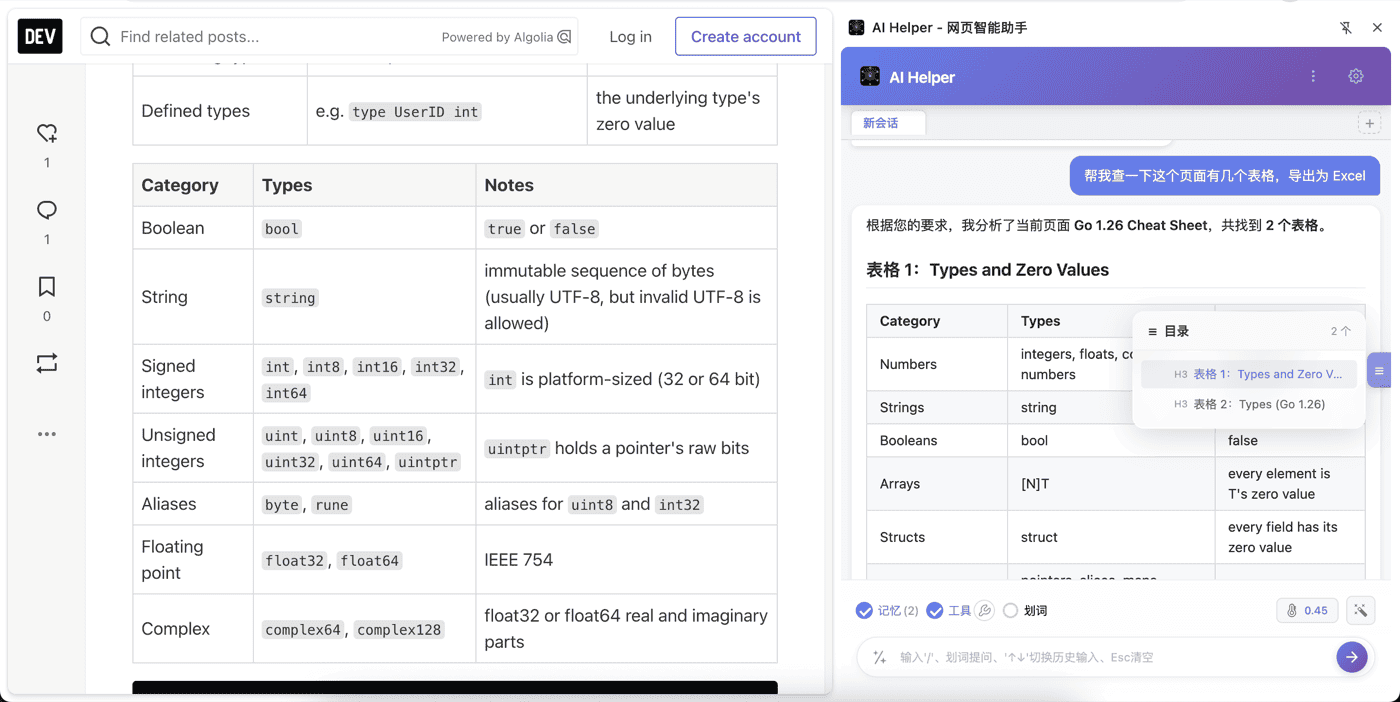The height and width of the screenshot is (702, 1400).
Task: Click the Algolia logo icon
Action: click(565, 37)
